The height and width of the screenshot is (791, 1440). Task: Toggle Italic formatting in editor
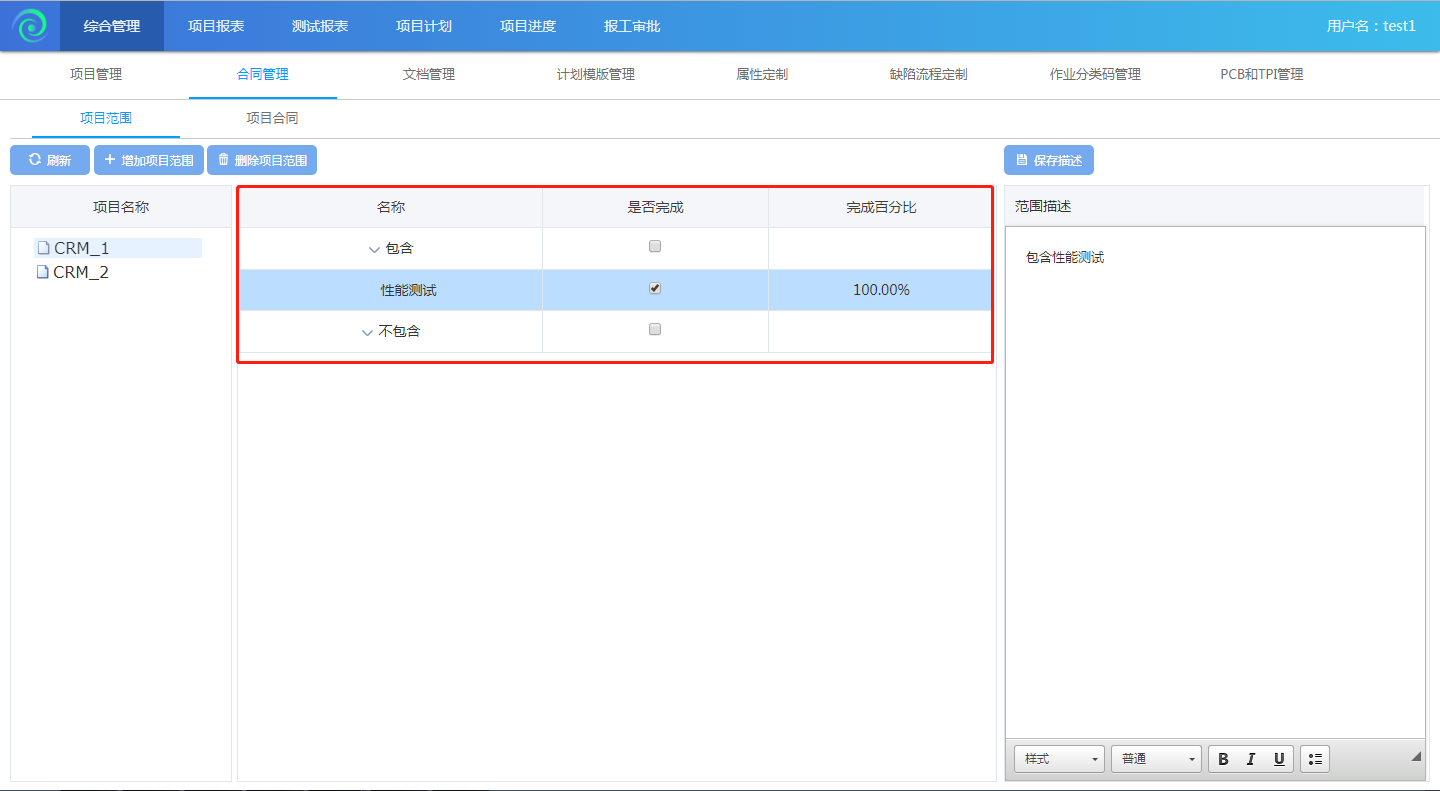point(1251,759)
